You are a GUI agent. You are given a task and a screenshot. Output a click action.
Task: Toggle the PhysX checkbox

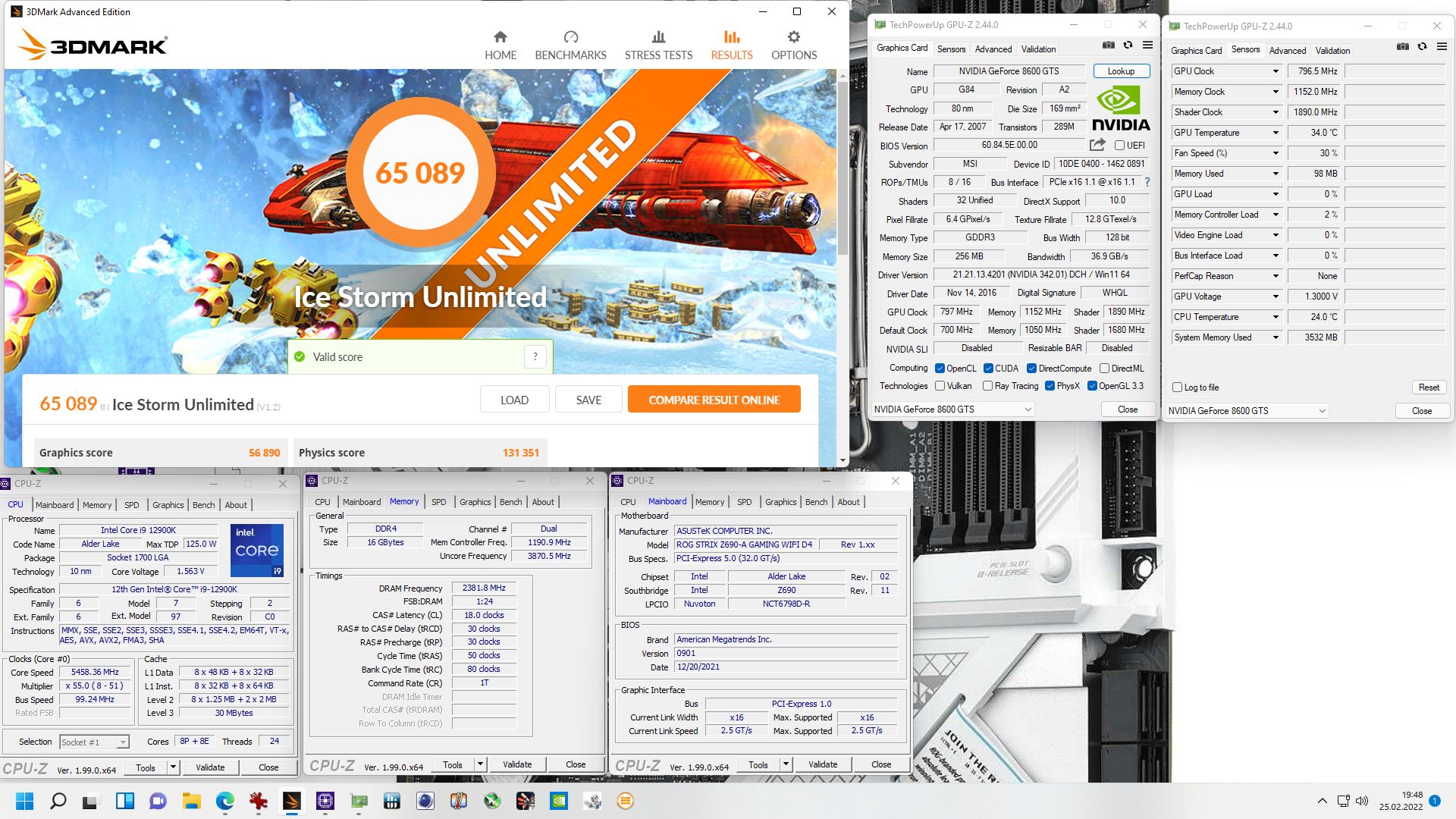tap(1050, 386)
